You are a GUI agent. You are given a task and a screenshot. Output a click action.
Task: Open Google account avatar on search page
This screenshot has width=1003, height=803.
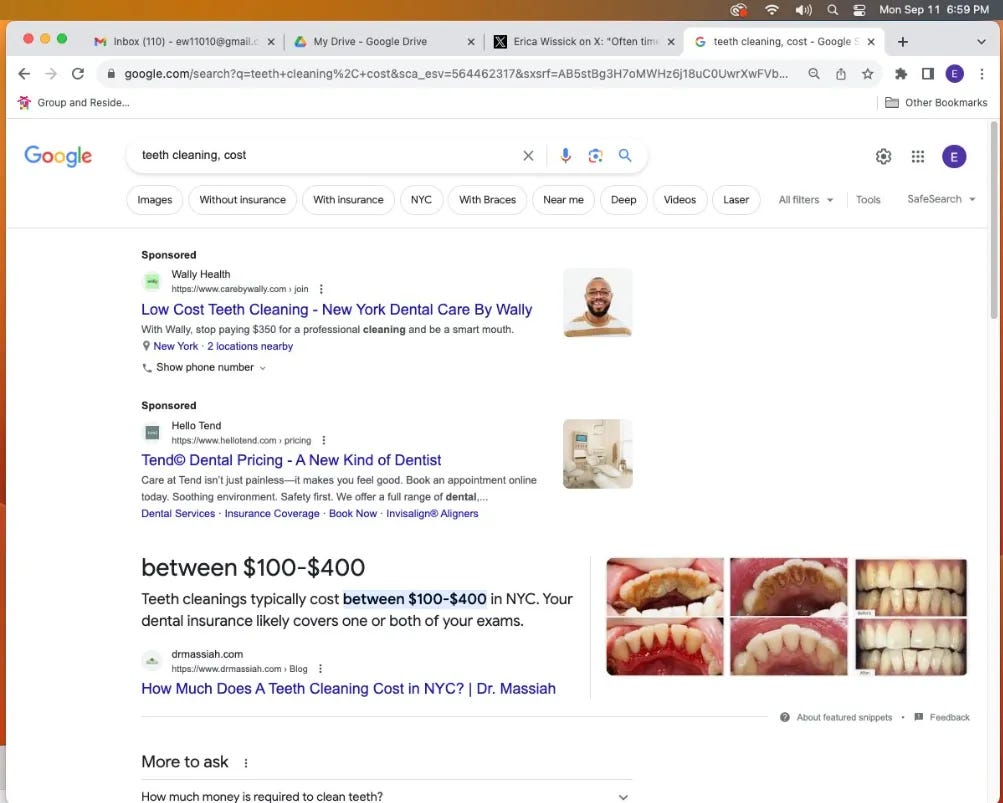[x=954, y=156]
